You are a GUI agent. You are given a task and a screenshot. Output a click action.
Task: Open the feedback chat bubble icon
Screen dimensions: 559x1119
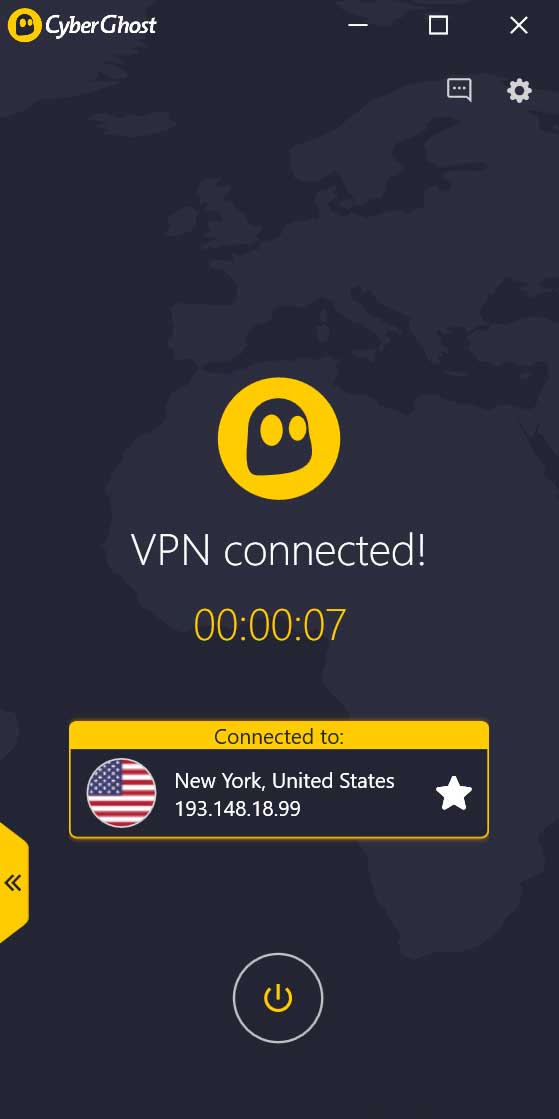click(459, 90)
